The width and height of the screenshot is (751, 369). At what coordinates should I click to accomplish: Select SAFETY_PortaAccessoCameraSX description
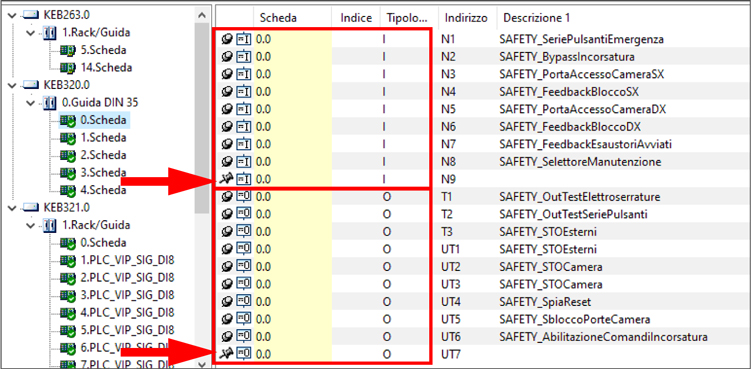[581, 75]
